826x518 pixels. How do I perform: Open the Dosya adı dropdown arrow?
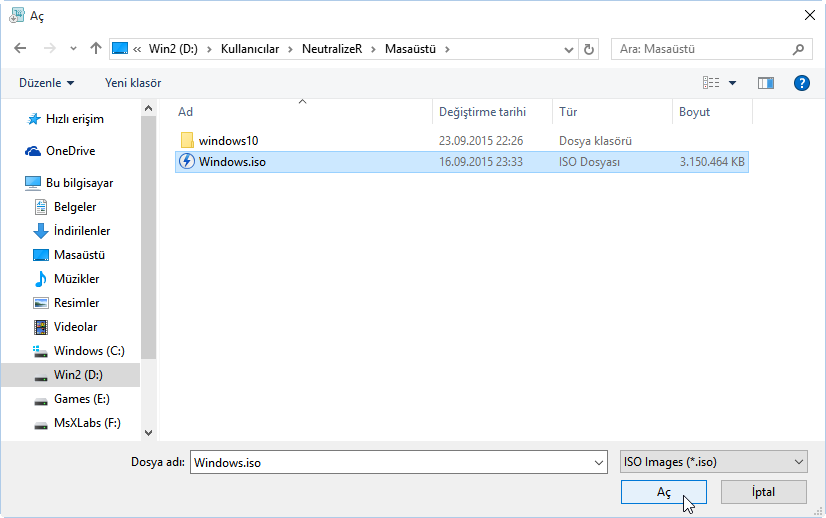(598, 462)
